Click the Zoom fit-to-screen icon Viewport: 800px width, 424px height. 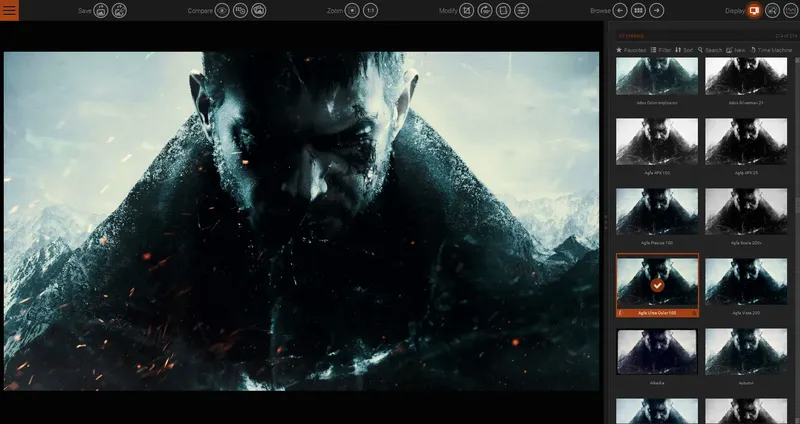tap(352, 10)
